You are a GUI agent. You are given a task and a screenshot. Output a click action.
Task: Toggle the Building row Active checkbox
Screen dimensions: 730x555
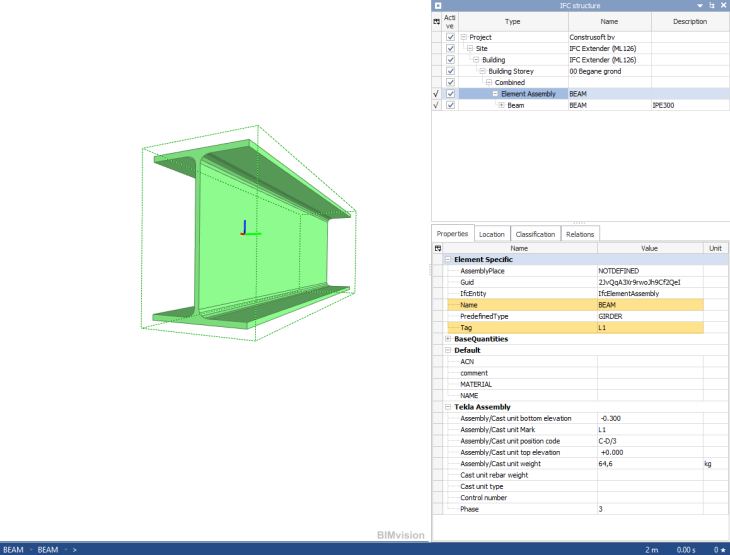pyautogui.click(x=450, y=60)
